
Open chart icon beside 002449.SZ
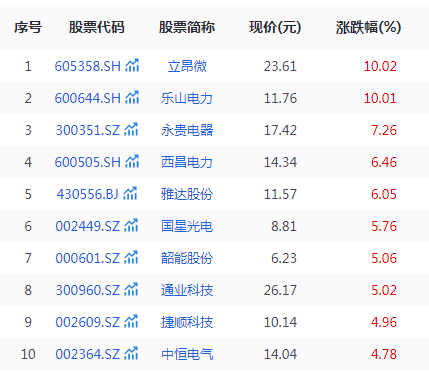tap(131, 225)
